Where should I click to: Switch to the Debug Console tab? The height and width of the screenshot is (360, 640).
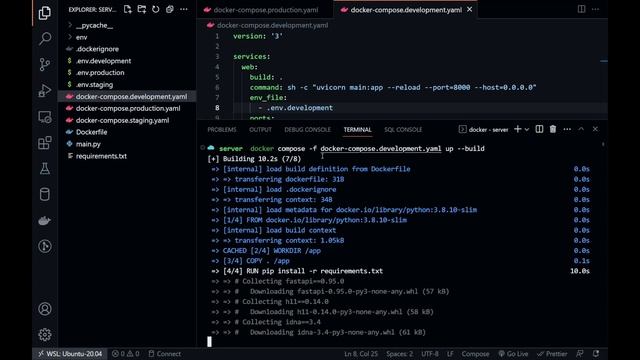307,130
